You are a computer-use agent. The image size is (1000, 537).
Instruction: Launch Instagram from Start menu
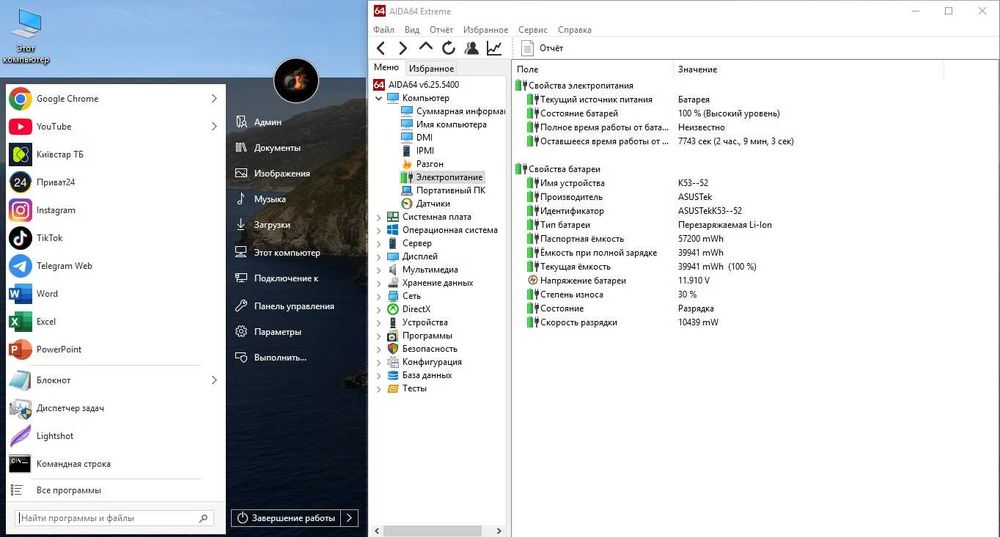pyautogui.click(x=115, y=210)
